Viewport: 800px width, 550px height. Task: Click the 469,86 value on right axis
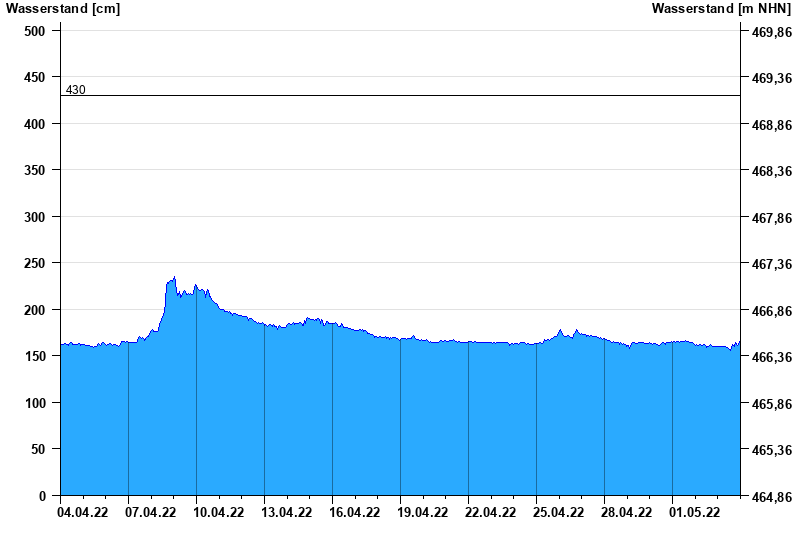(x=771, y=32)
